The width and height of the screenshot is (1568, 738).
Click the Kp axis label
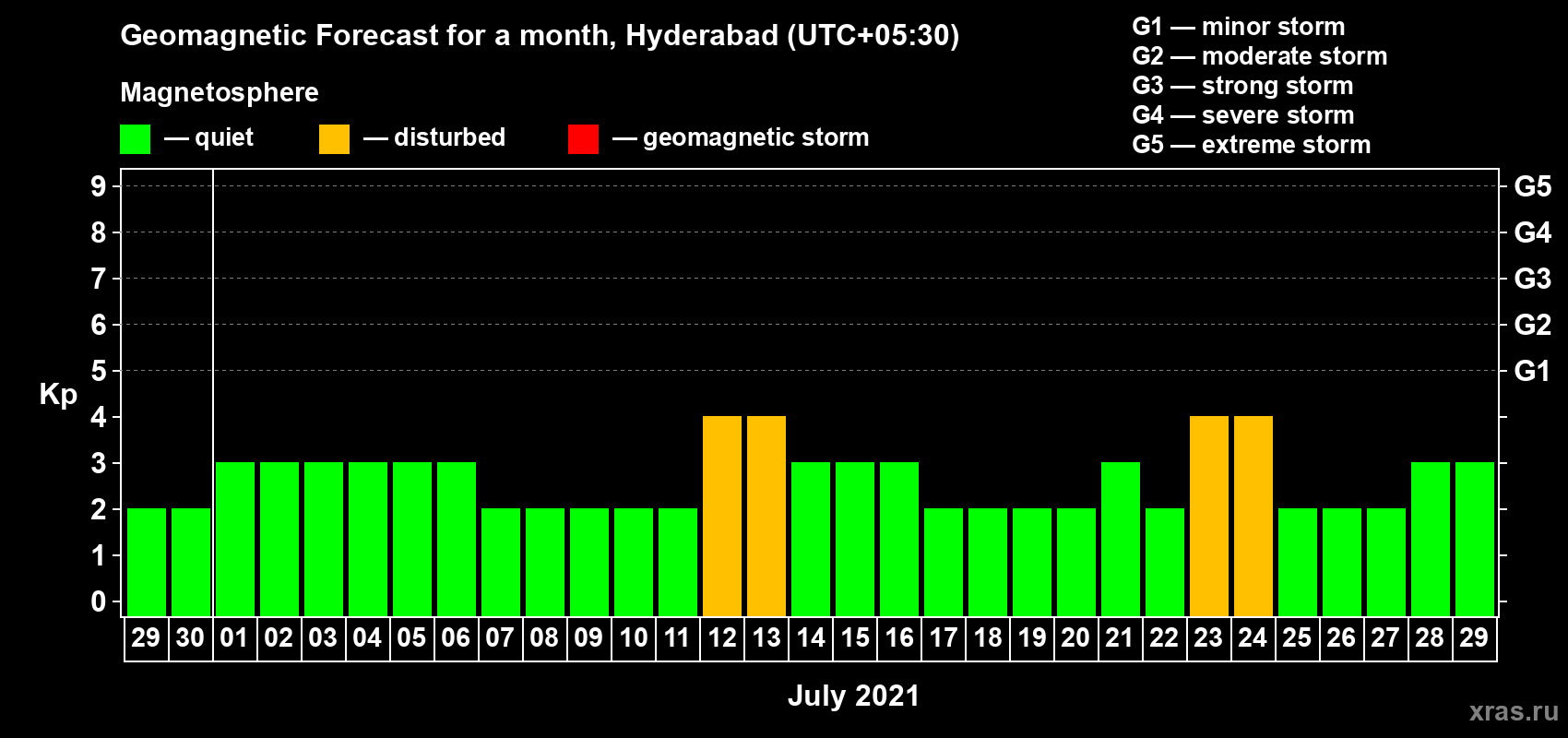58,395
